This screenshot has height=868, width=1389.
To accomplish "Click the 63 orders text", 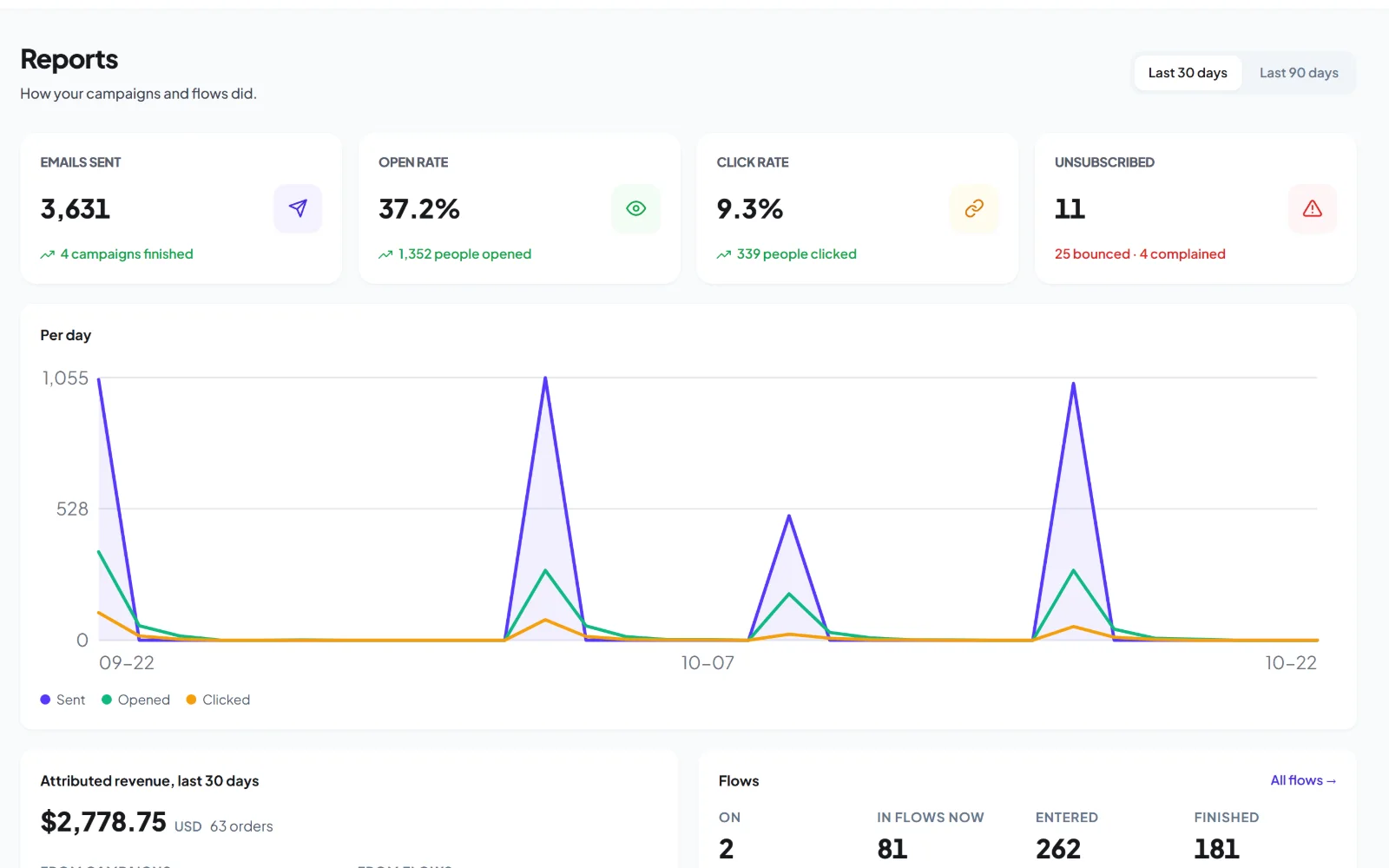I will (x=241, y=826).
